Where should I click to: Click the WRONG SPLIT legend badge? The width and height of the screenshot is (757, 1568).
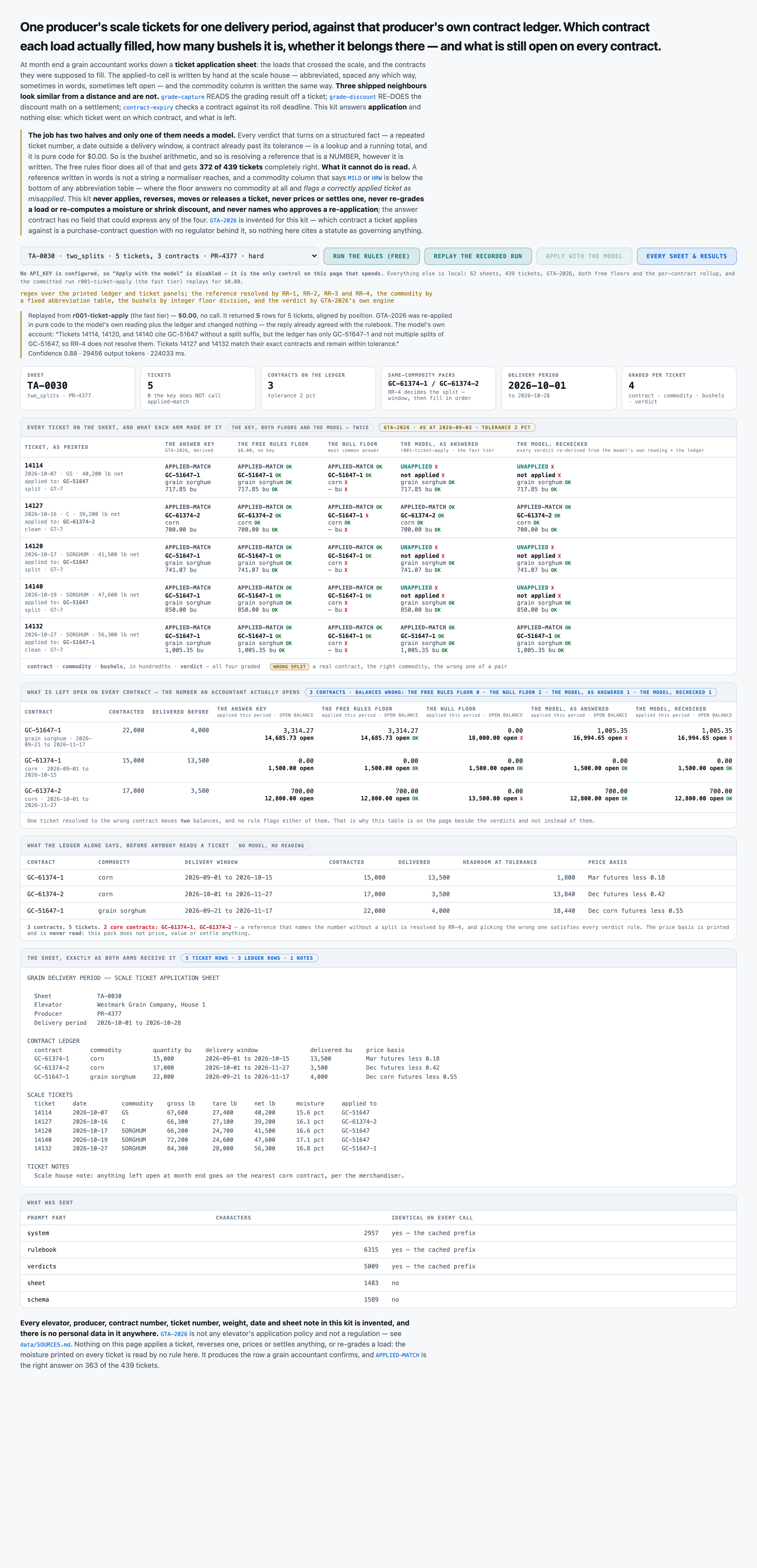pyautogui.click(x=289, y=666)
